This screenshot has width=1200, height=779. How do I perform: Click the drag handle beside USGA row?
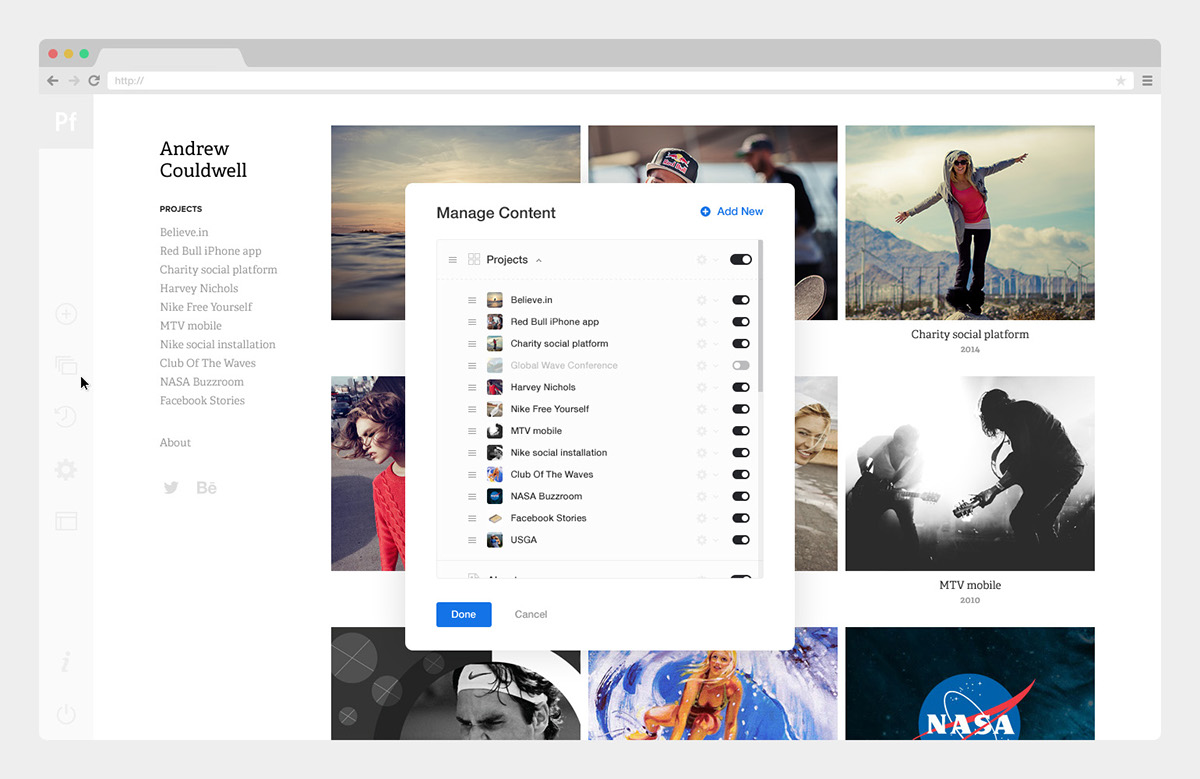click(x=472, y=540)
